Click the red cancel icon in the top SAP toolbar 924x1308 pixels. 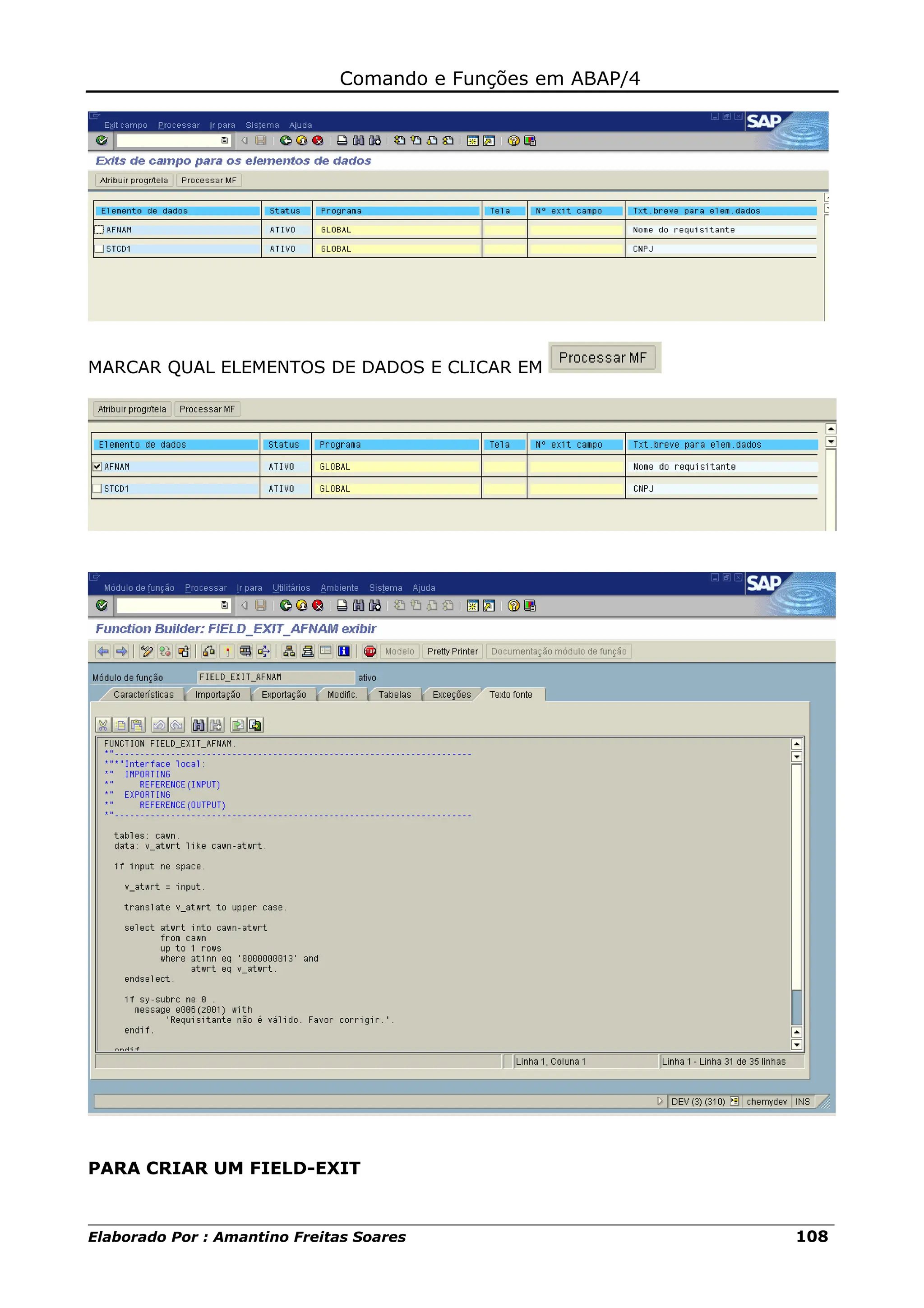[318, 140]
